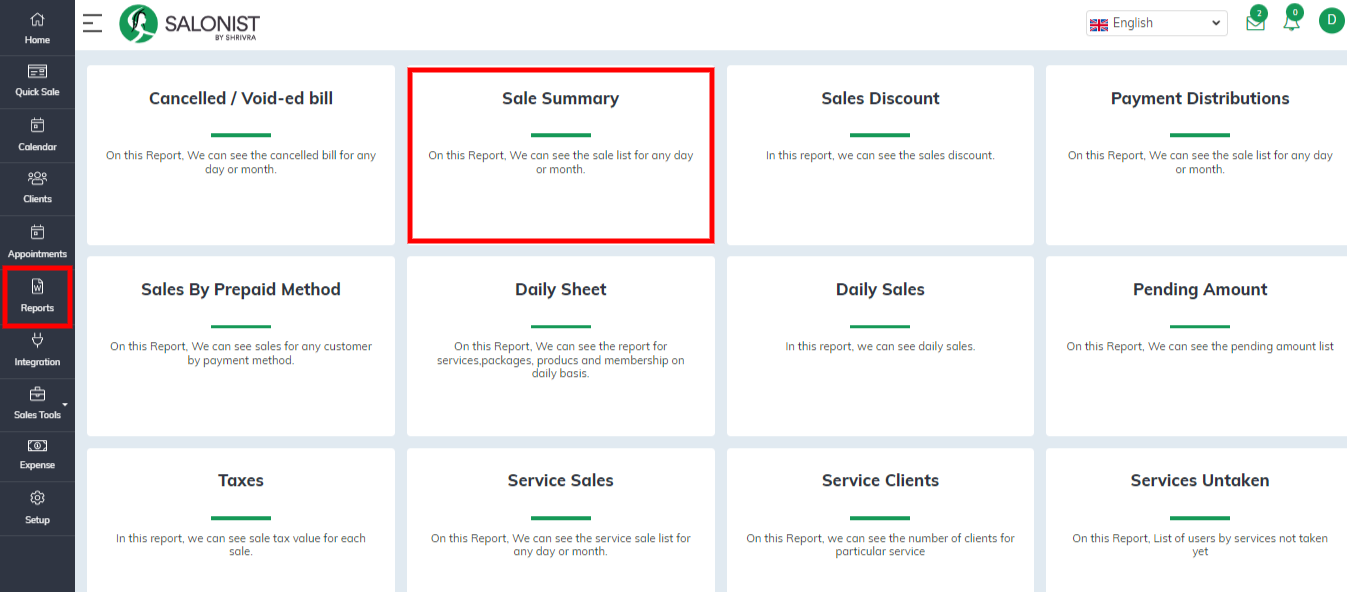1347x592 pixels.
Task: Click the Salonist logo
Action: (x=189, y=24)
